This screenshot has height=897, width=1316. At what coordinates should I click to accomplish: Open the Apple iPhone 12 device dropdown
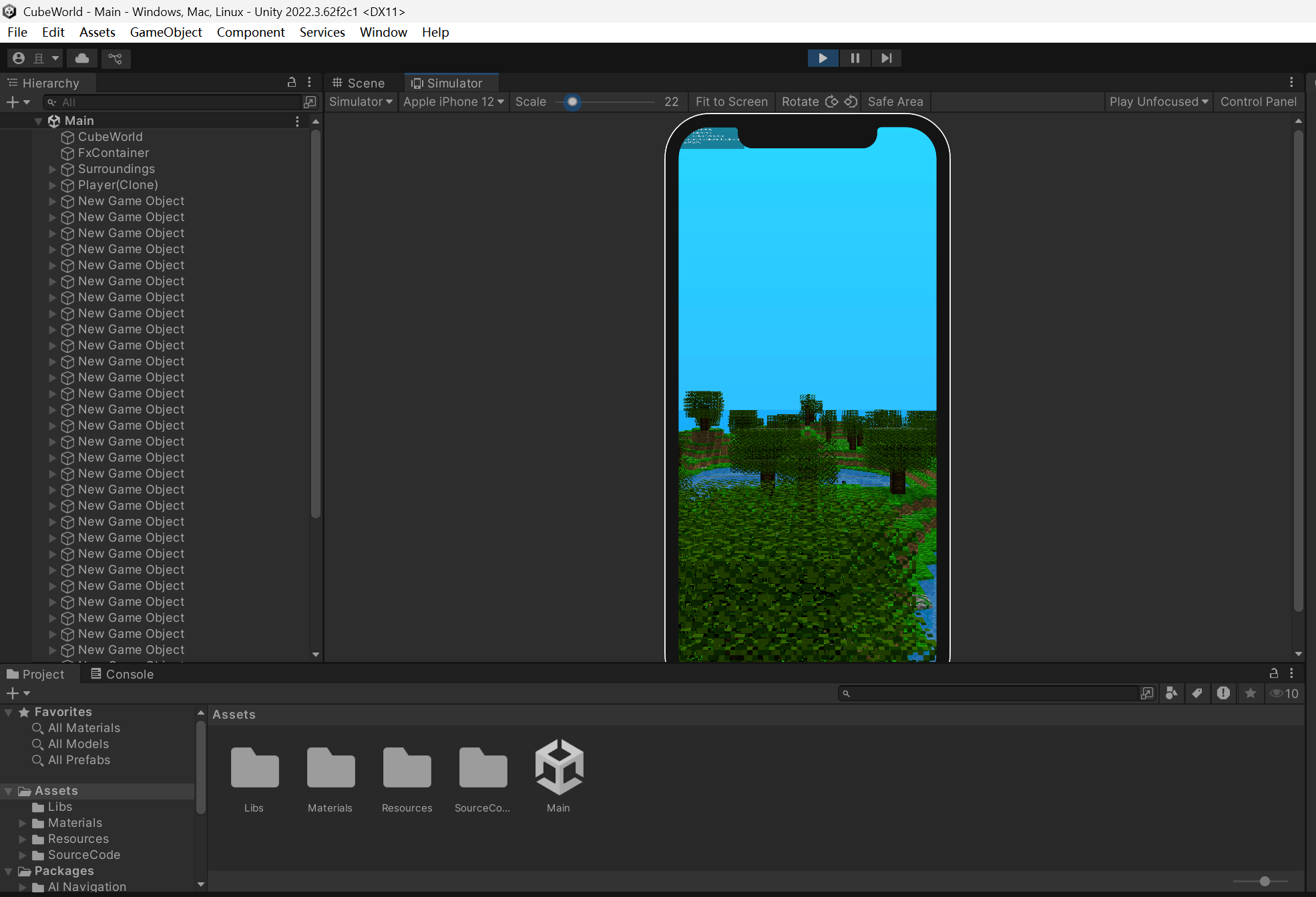click(453, 102)
